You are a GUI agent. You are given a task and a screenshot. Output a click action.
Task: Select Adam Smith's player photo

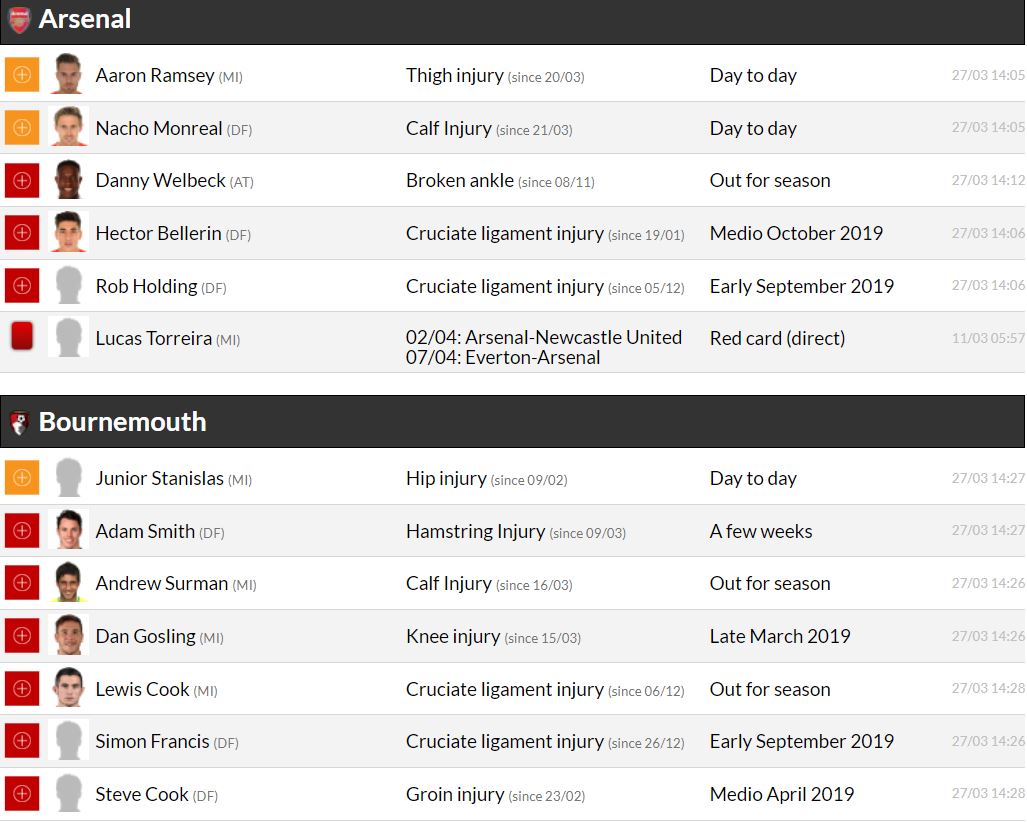point(69,531)
